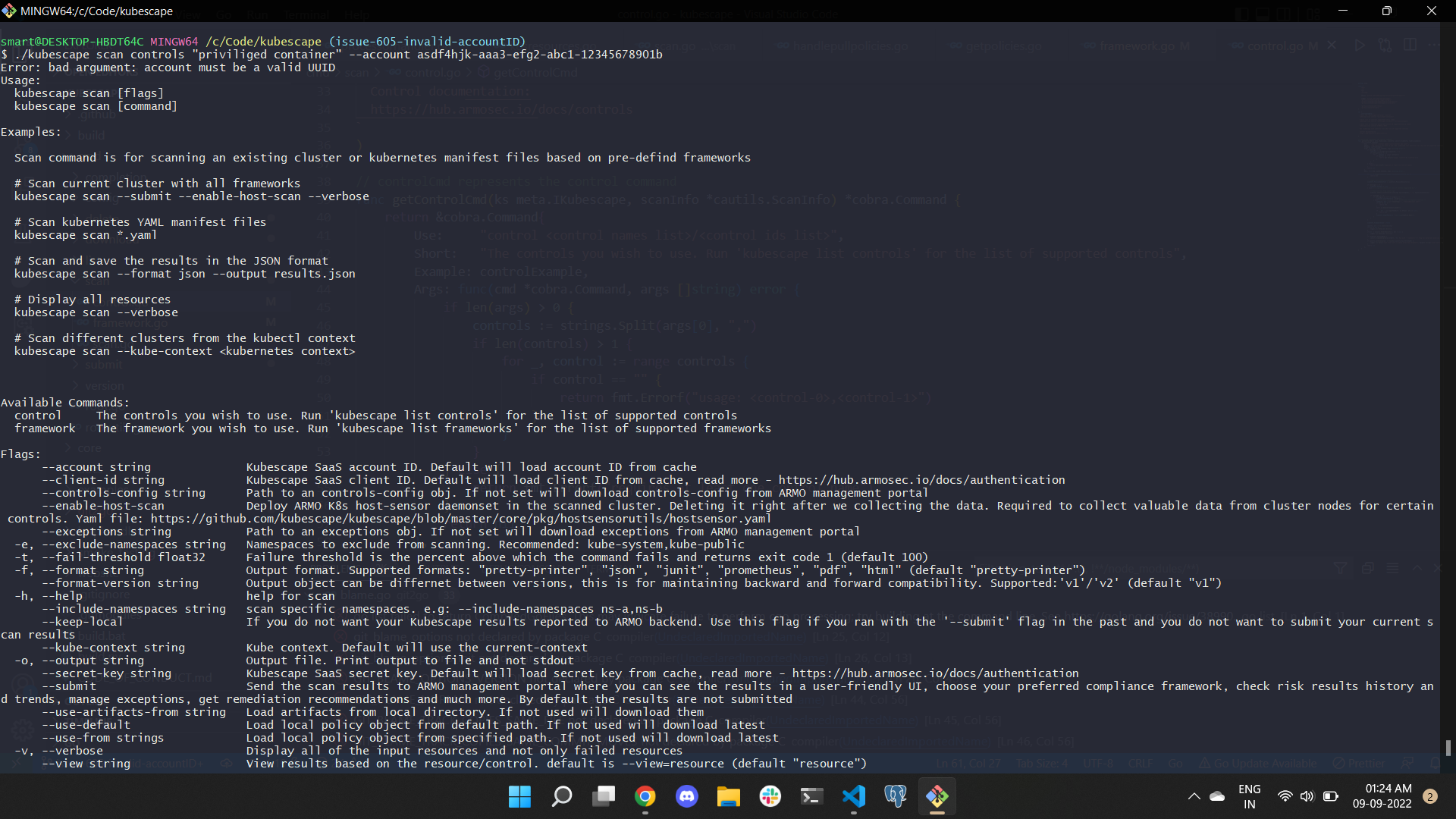Expand hidden system tray icons
Screen dimensions: 1456x819
(1194, 796)
